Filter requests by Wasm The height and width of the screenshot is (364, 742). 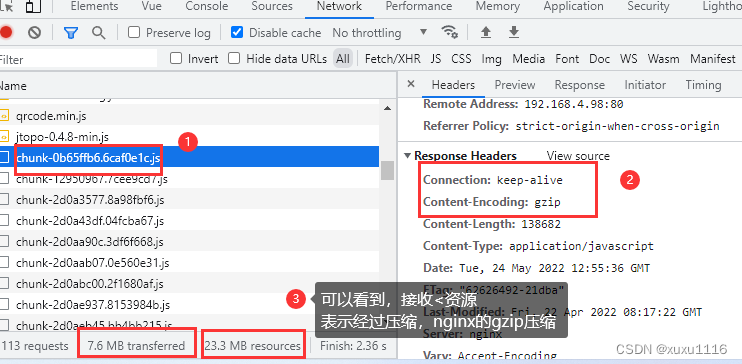[x=663, y=59]
